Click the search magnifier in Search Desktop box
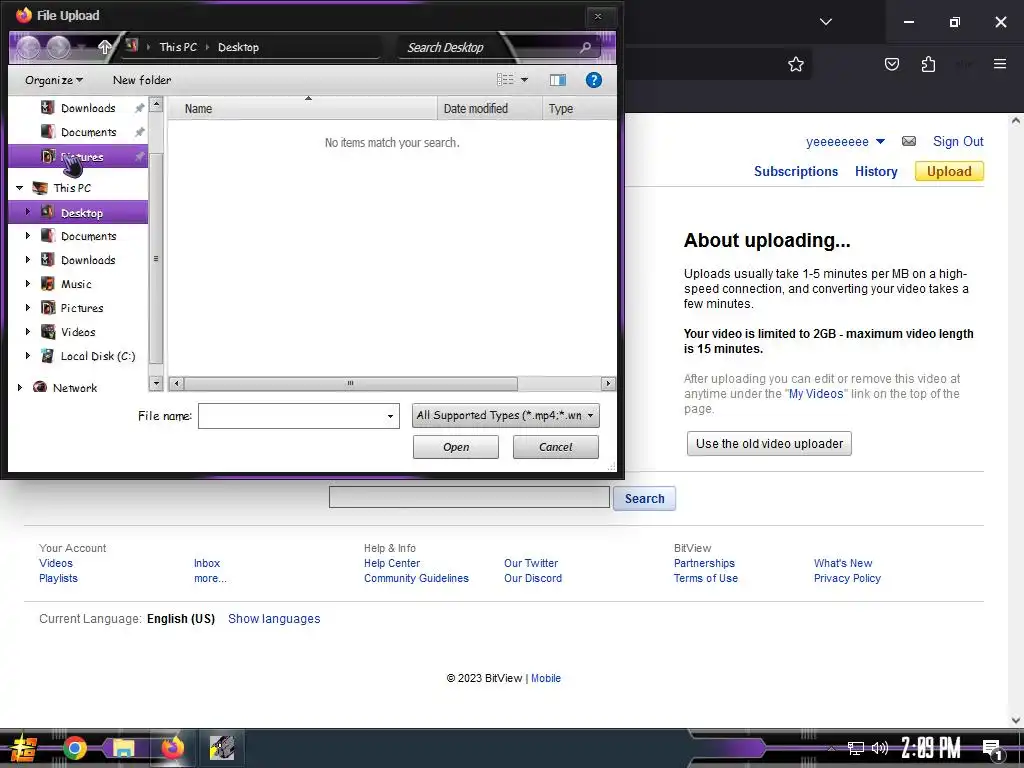The image size is (1024, 768). coord(585,47)
